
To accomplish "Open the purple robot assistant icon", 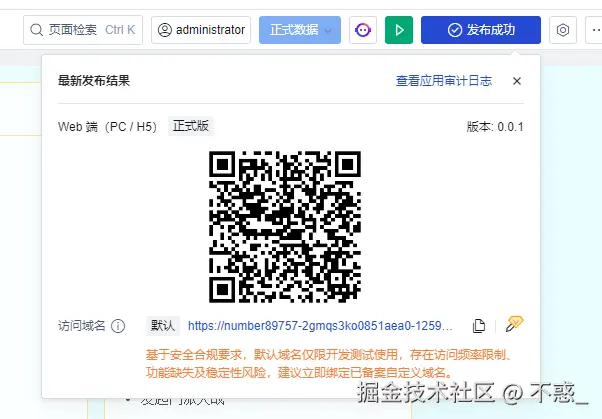I will (x=363, y=30).
